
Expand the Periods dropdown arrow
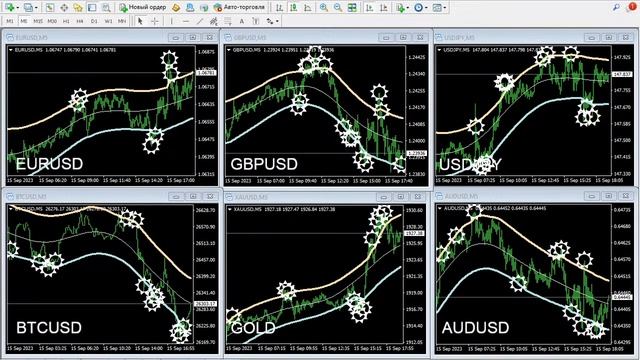(x=426, y=7)
